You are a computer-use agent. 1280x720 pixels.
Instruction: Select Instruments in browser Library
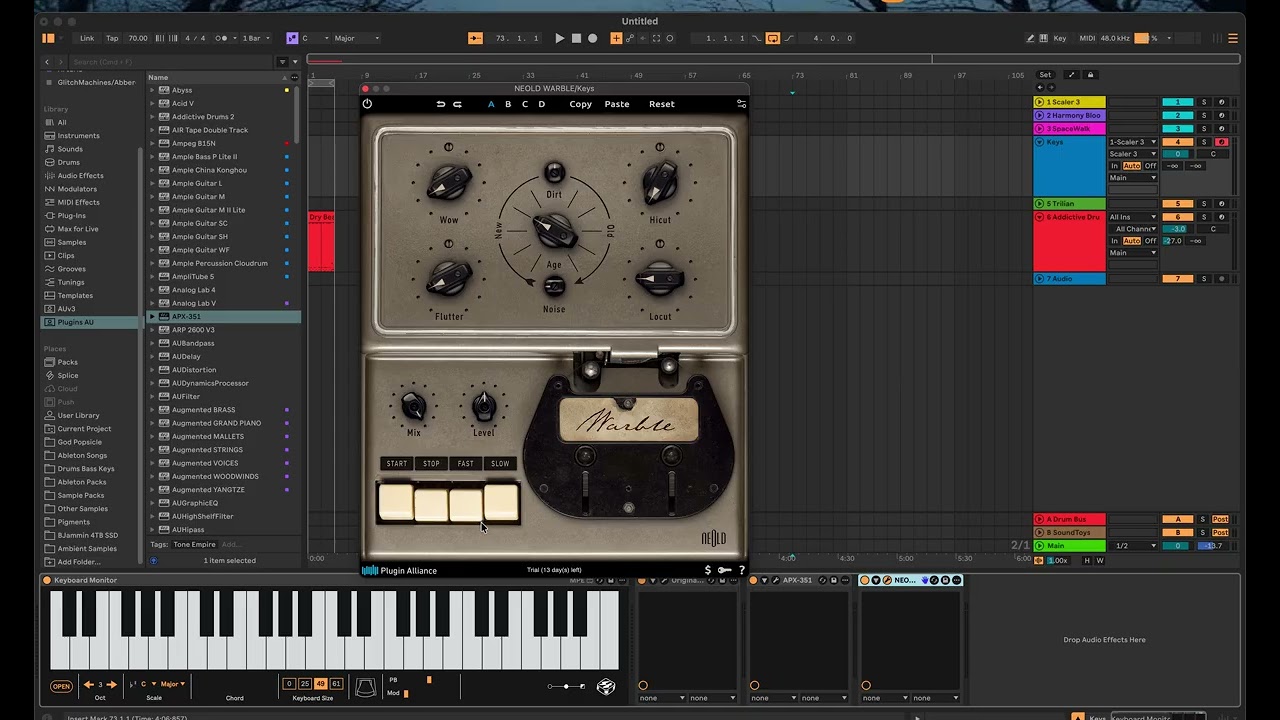78,136
